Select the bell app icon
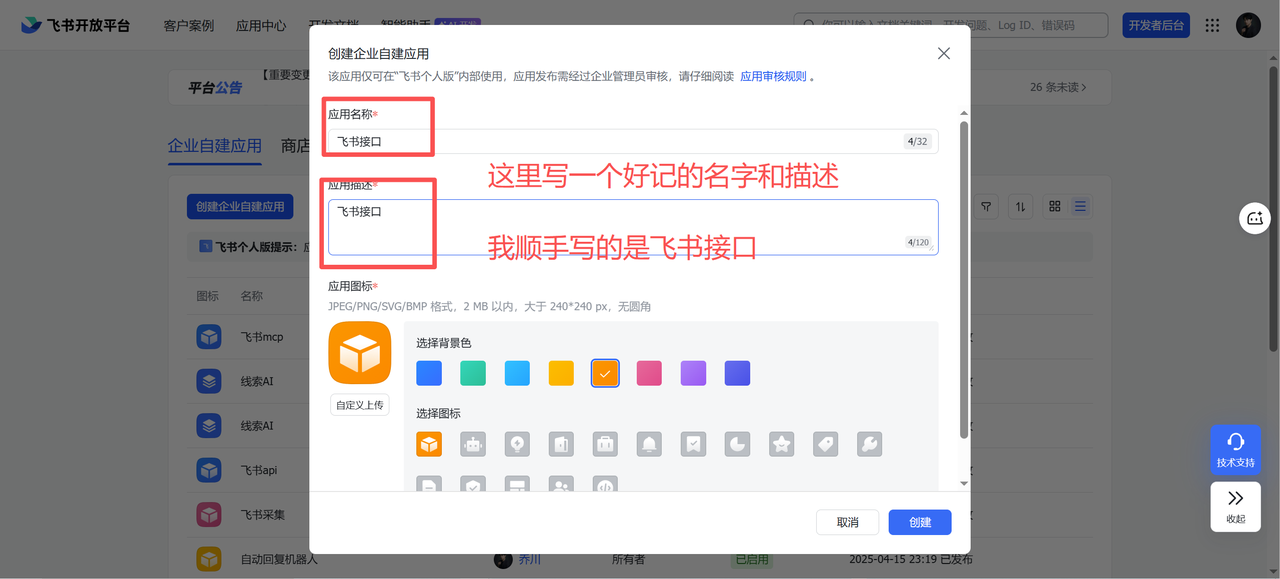This screenshot has height=579, width=1280. click(649, 444)
